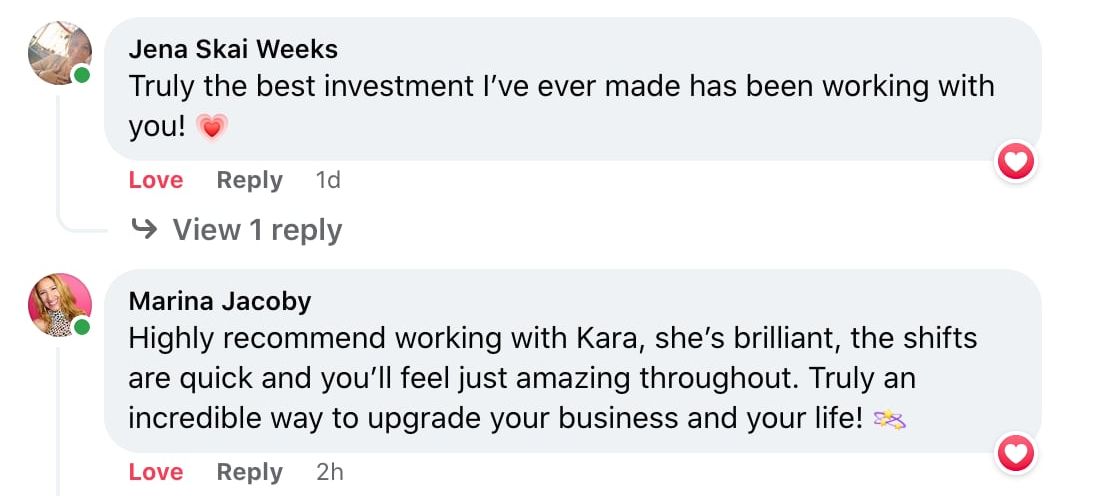This screenshot has width=1109, height=496.
Task: Reply to Jena Skai Weeks' comment
Action: tap(249, 180)
